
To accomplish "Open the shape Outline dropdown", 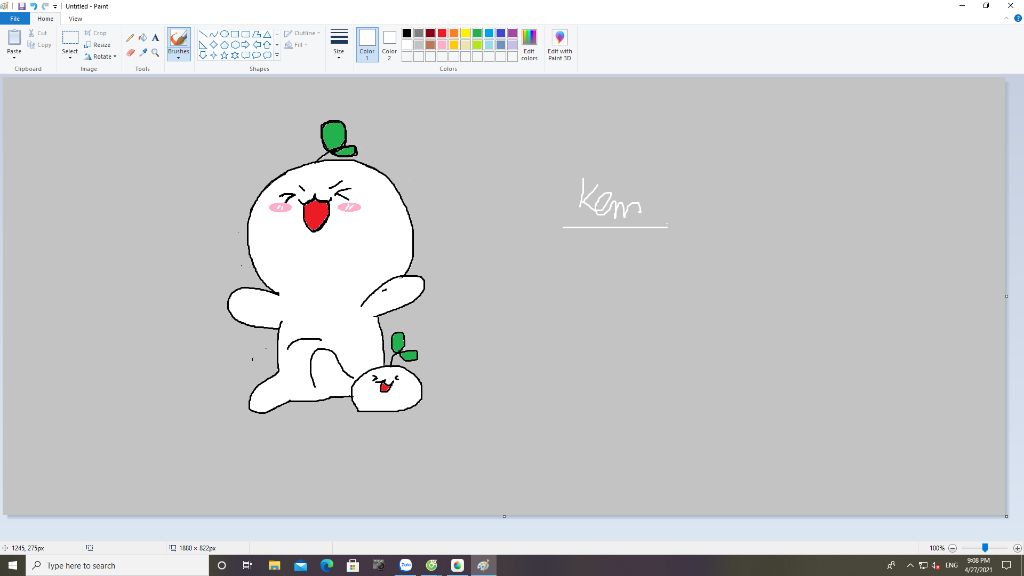I will point(302,33).
